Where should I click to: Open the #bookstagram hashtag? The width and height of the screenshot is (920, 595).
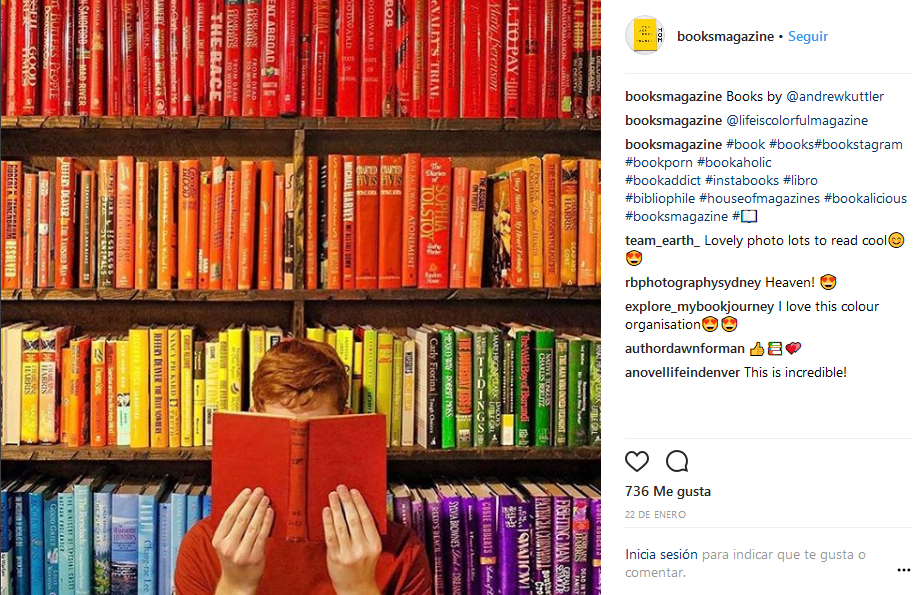tap(858, 144)
